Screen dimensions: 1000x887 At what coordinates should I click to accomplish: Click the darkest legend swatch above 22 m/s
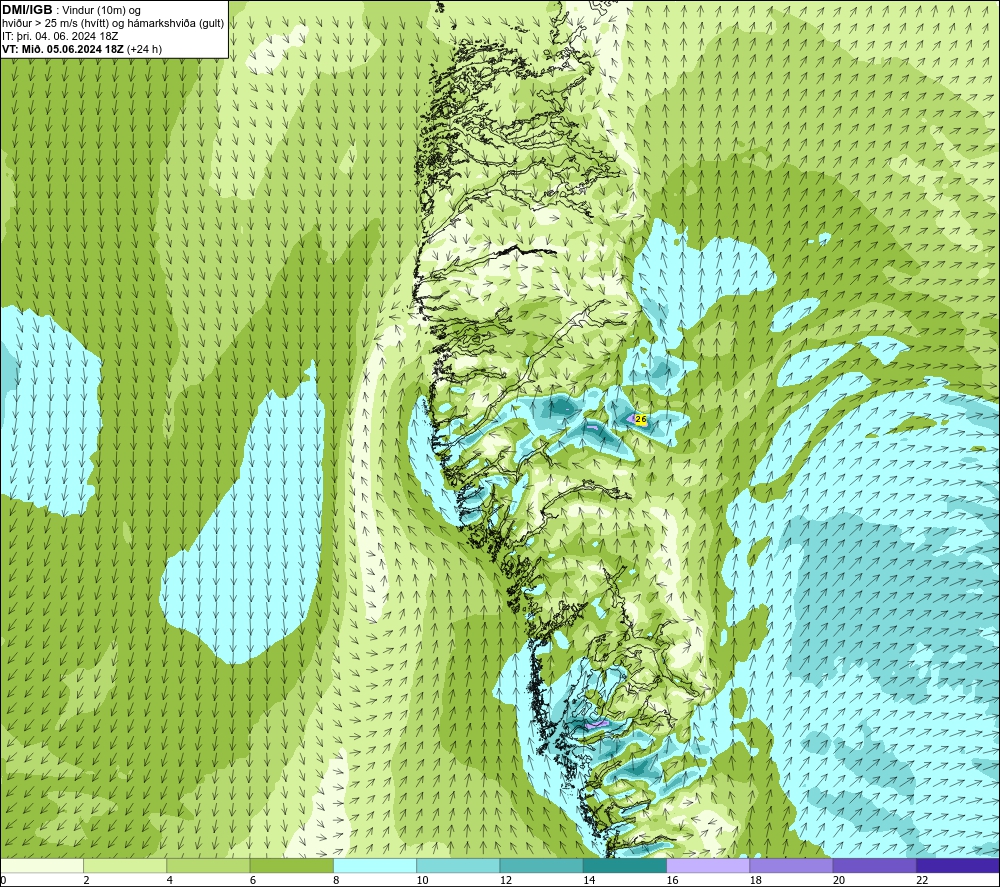coord(958,865)
